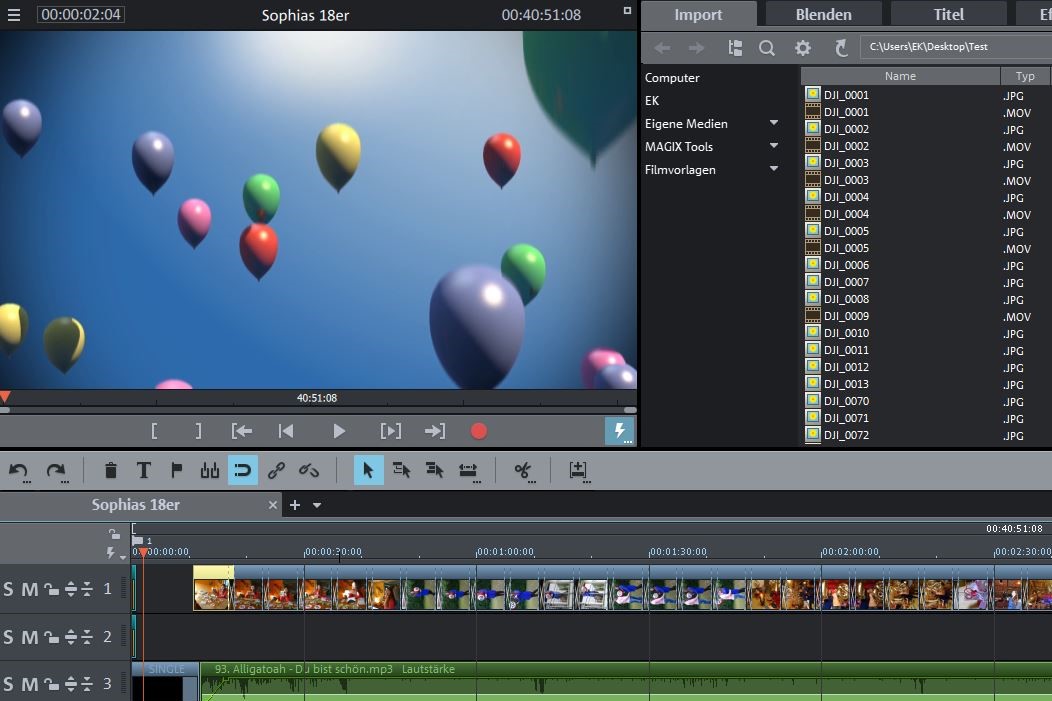Open the Filmvorlagen dropdown arrow
The width and height of the screenshot is (1052, 701).
[x=774, y=169]
